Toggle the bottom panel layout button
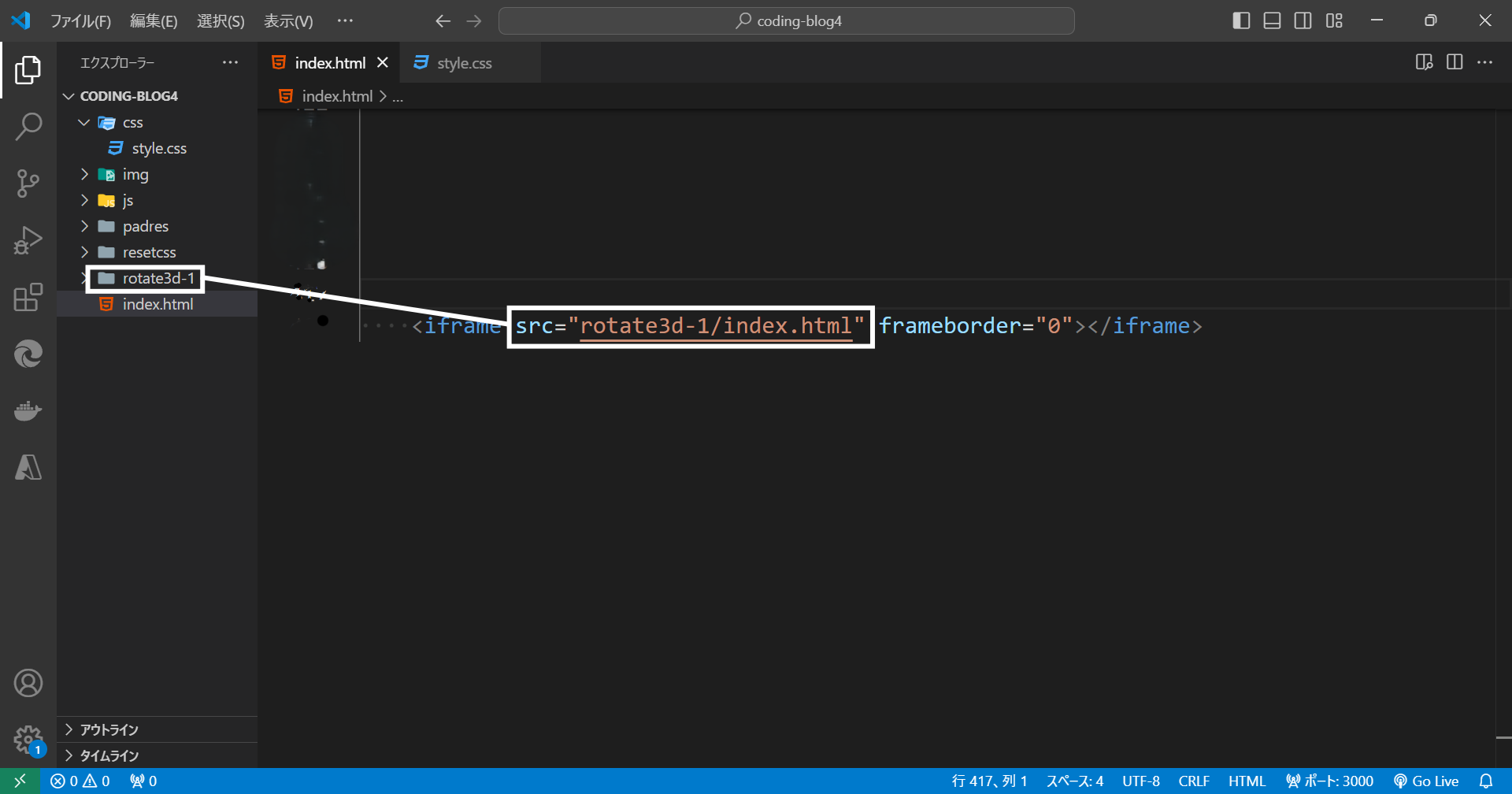 pos(1272,20)
